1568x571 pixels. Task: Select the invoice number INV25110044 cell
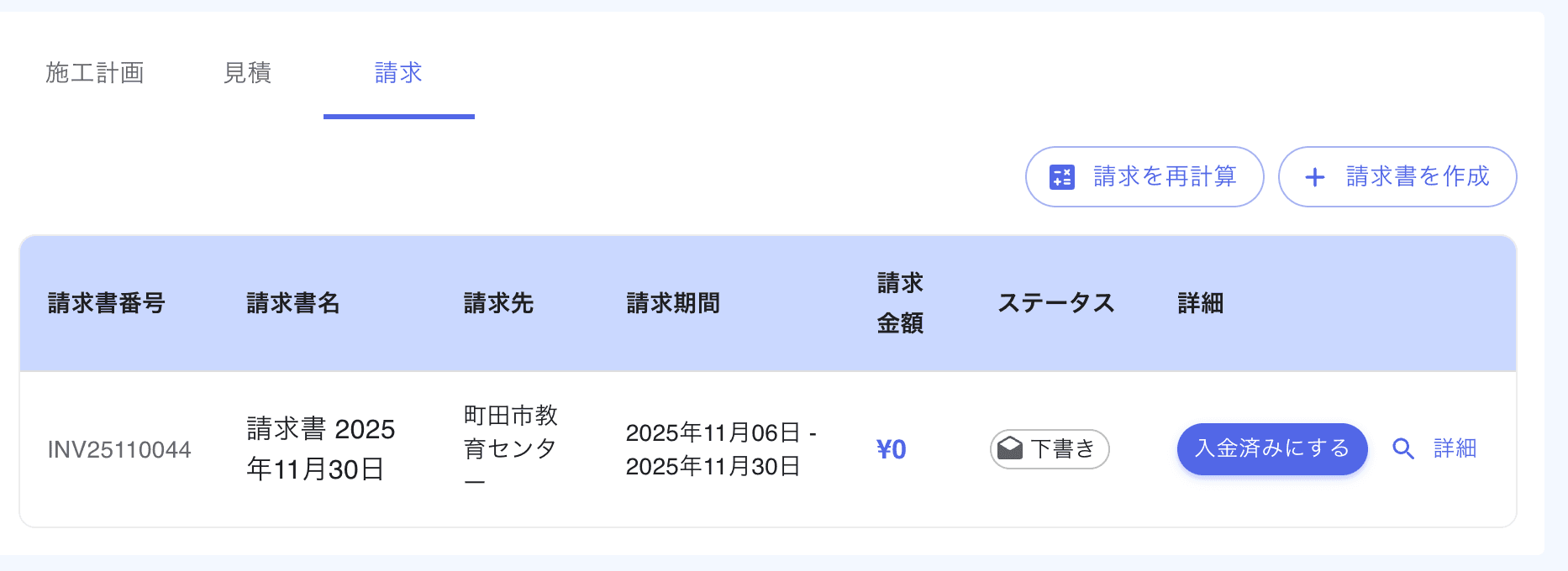tap(120, 448)
